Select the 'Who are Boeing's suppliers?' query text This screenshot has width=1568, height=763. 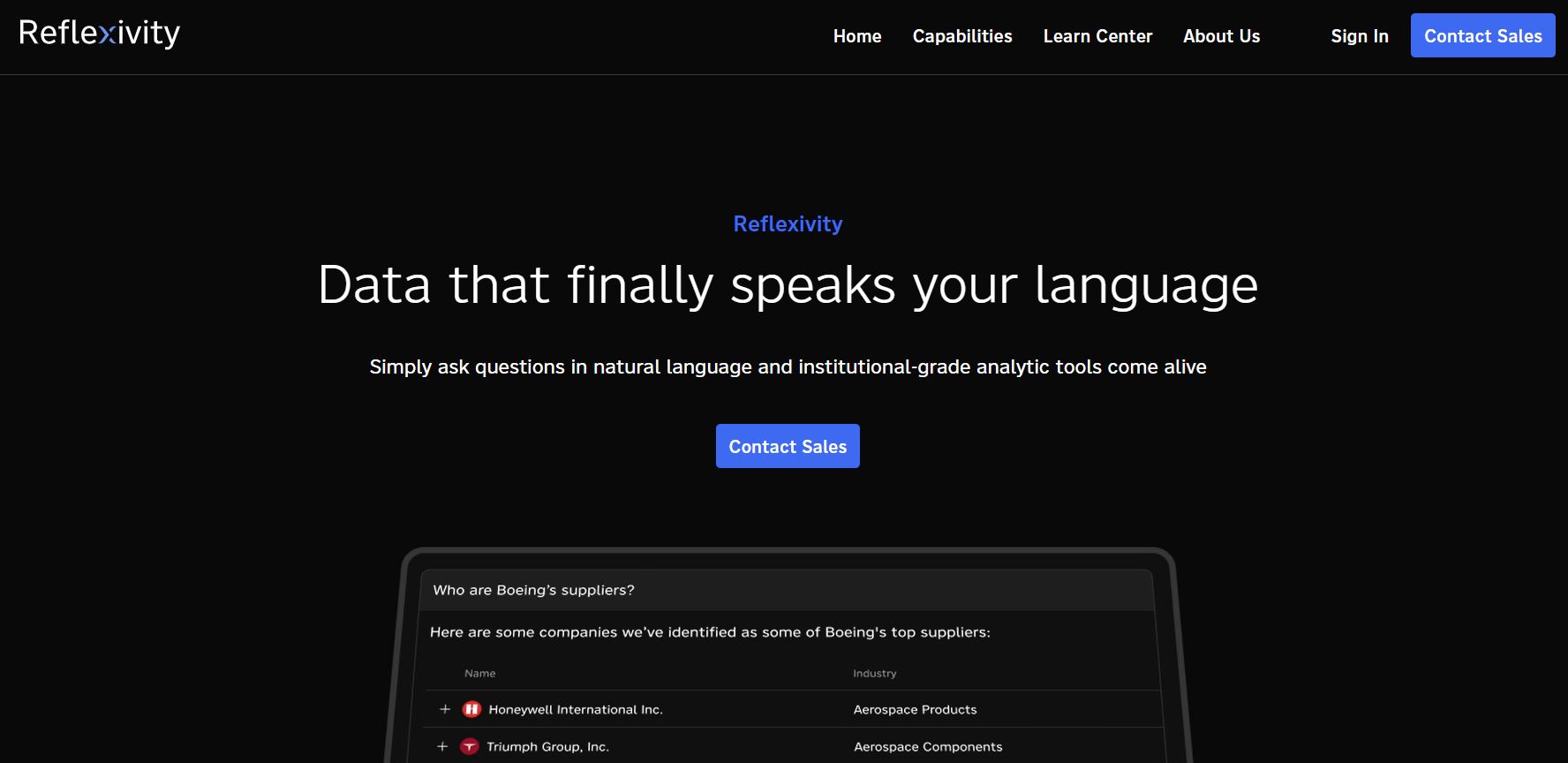coord(533,590)
